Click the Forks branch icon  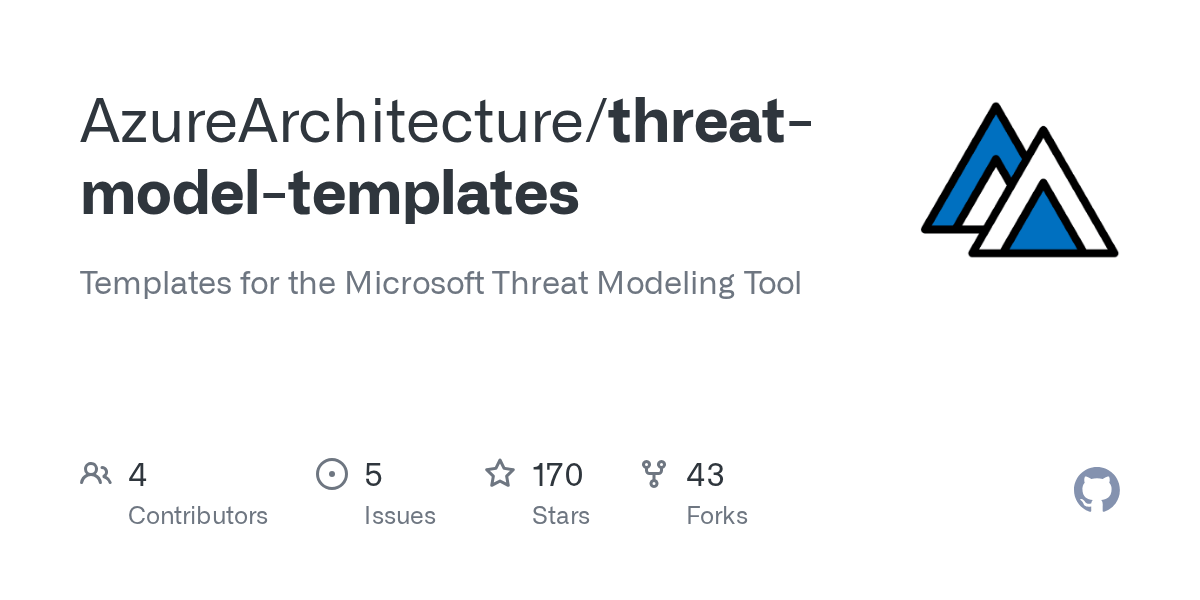pyautogui.click(x=654, y=474)
